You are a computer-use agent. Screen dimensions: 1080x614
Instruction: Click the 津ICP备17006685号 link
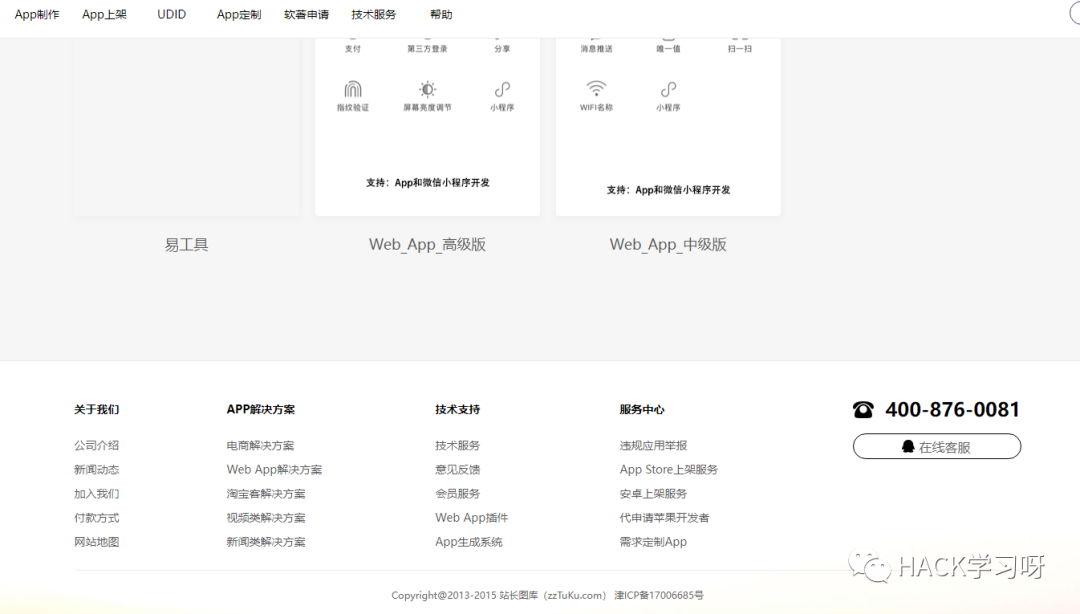(x=658, y=596)
